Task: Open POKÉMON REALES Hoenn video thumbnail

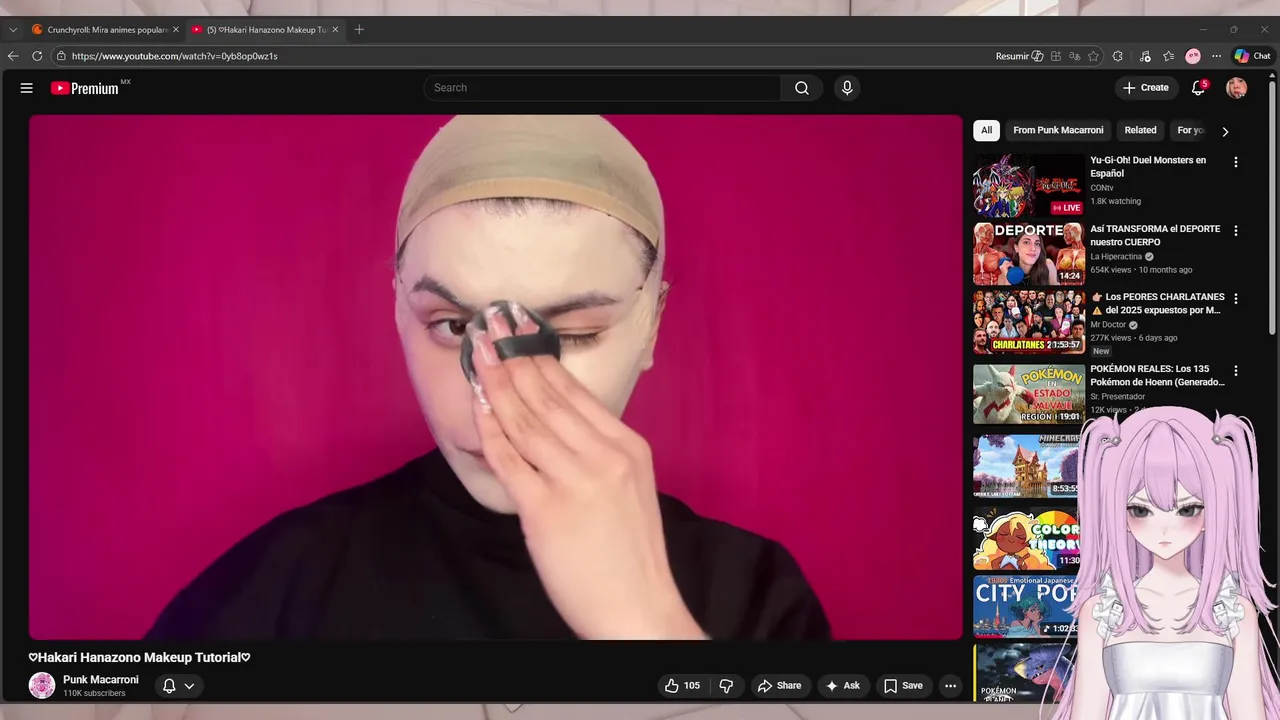Action: [x=1029, y=394]
